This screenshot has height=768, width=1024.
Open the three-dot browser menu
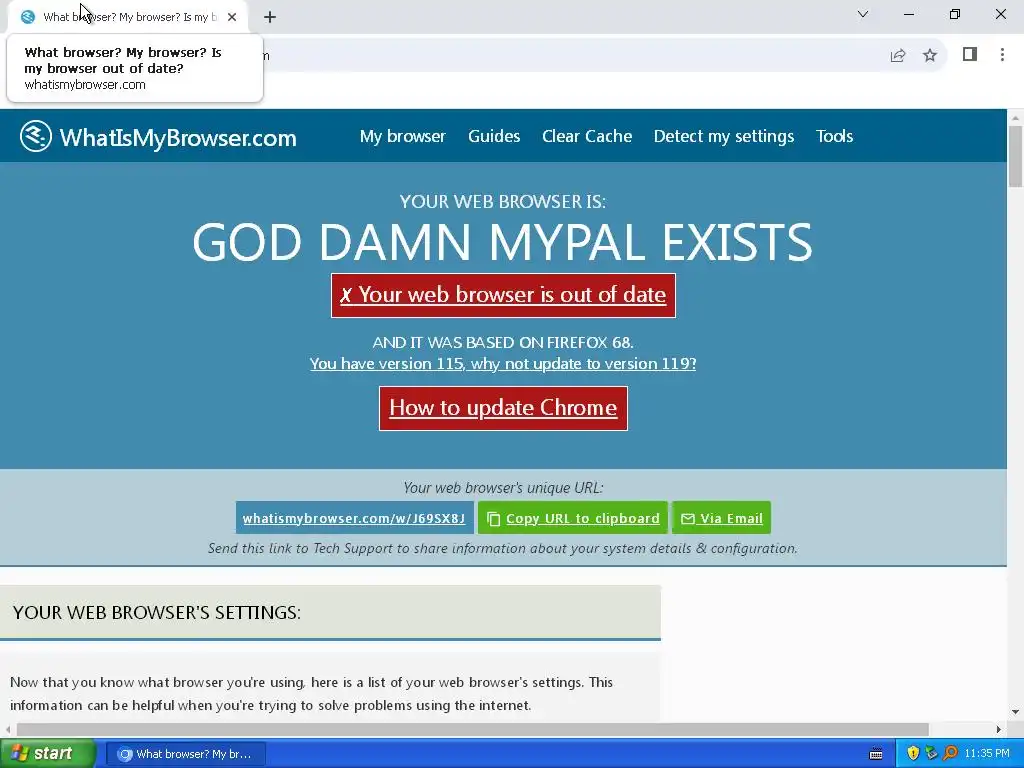[1002, 54]
